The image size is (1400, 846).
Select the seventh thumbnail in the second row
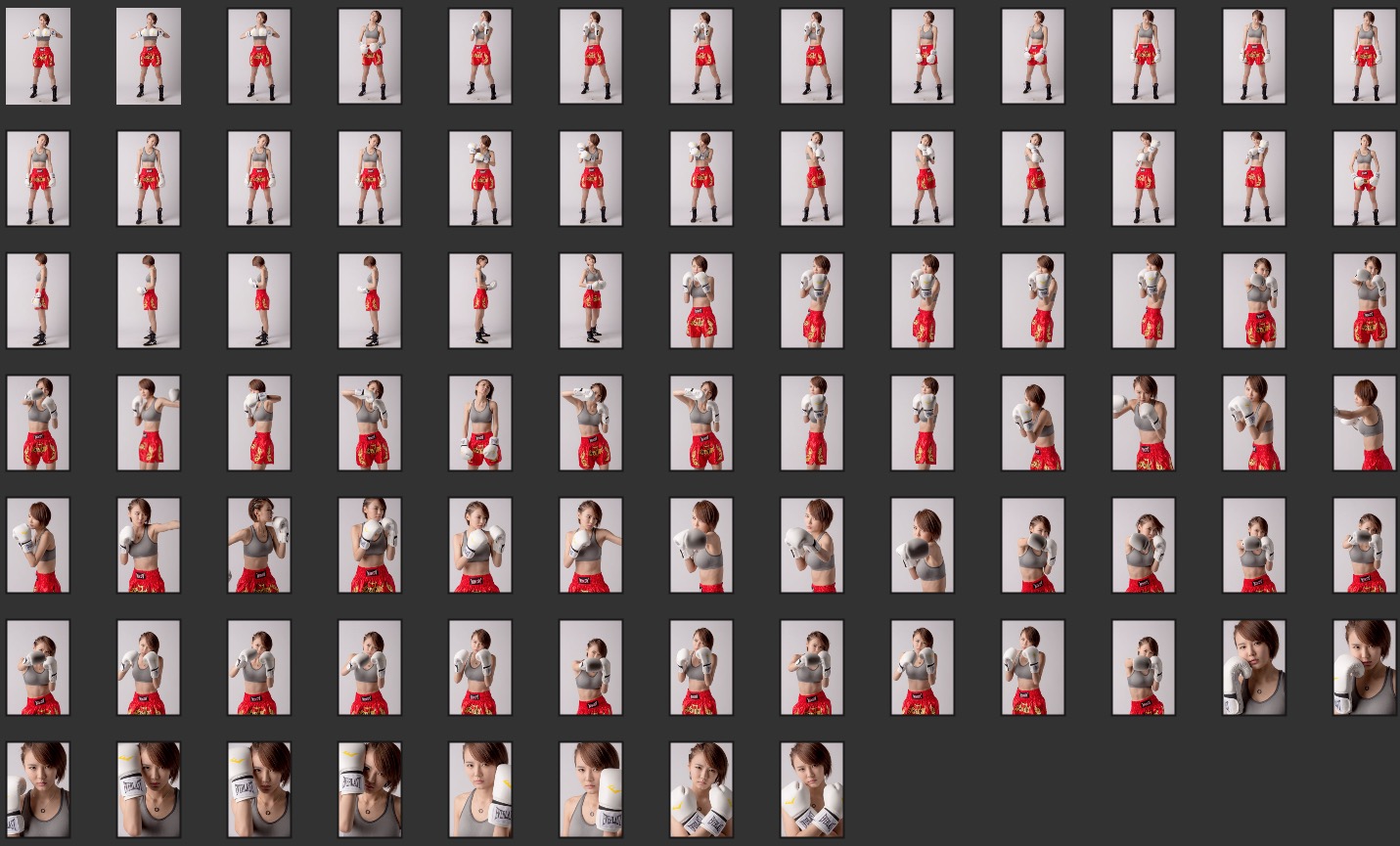click(x=701, y=178)
